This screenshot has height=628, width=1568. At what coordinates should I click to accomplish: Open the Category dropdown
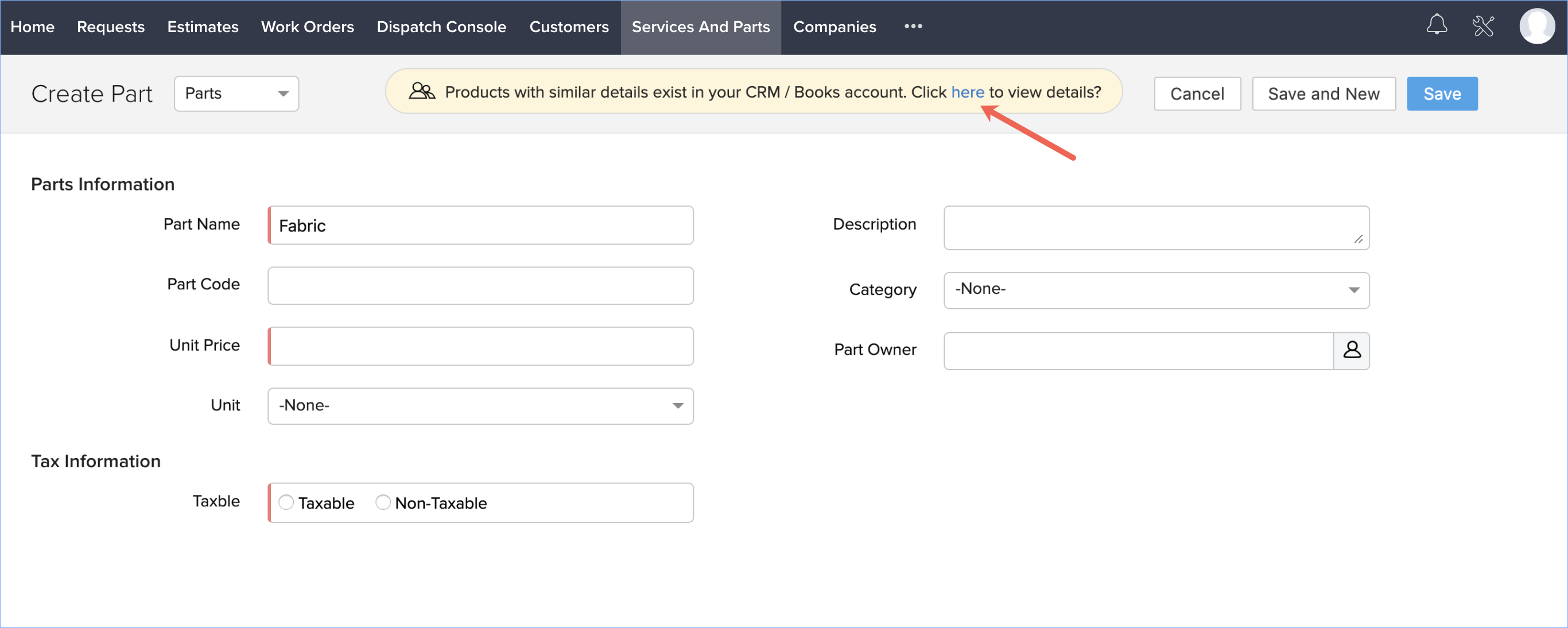click(x=1156, y=290)
